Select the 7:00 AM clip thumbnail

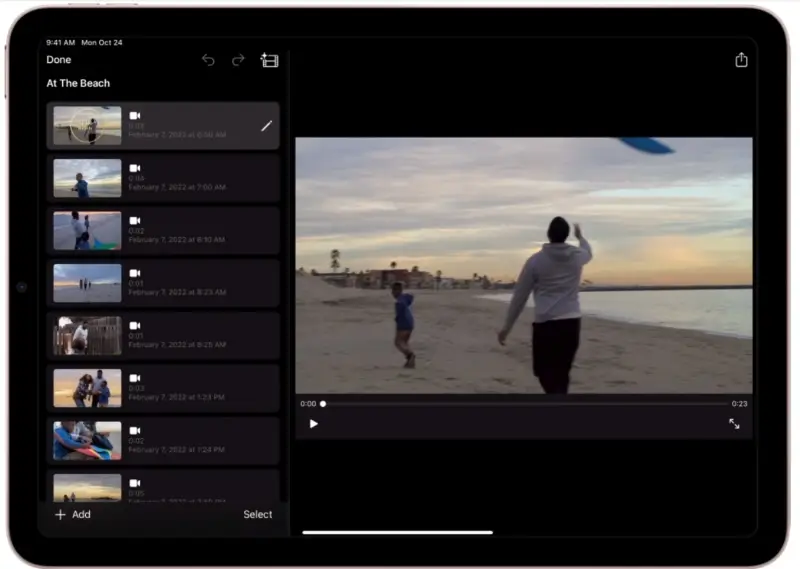(x=87, y=178)
